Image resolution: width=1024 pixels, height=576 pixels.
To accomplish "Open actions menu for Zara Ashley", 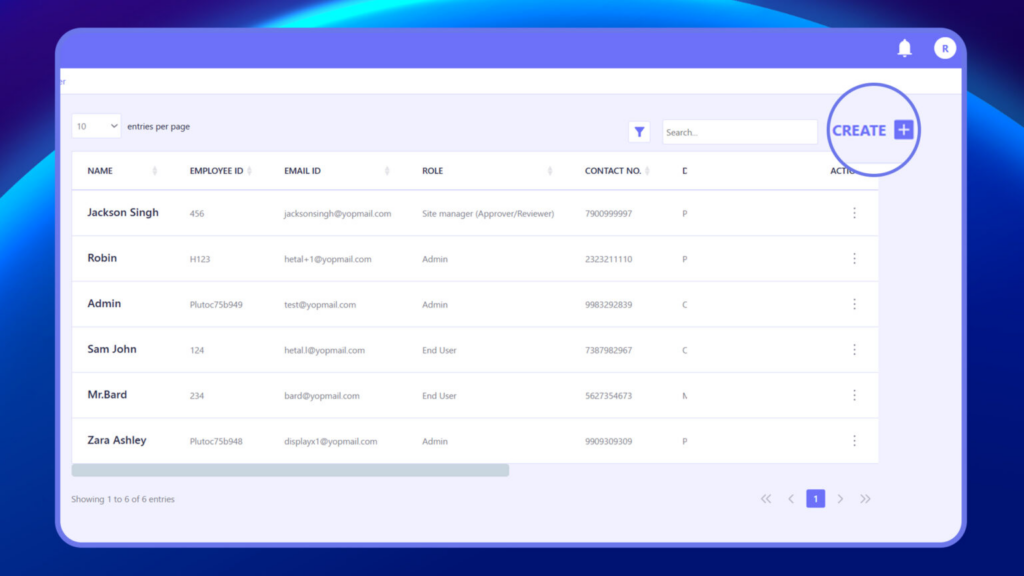I will click(x=854, y=441).
